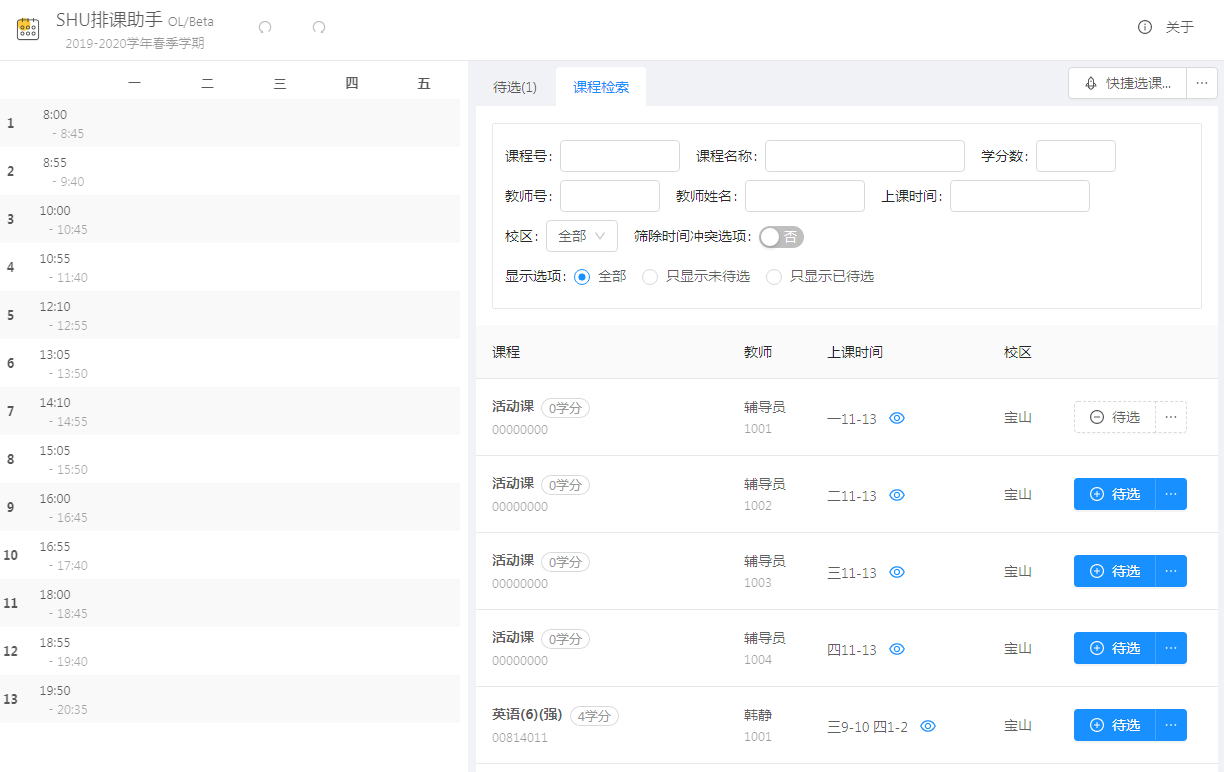Click the undo arrow icon in header
This screenshot has width=1224, height=772.
coord(265,28)
